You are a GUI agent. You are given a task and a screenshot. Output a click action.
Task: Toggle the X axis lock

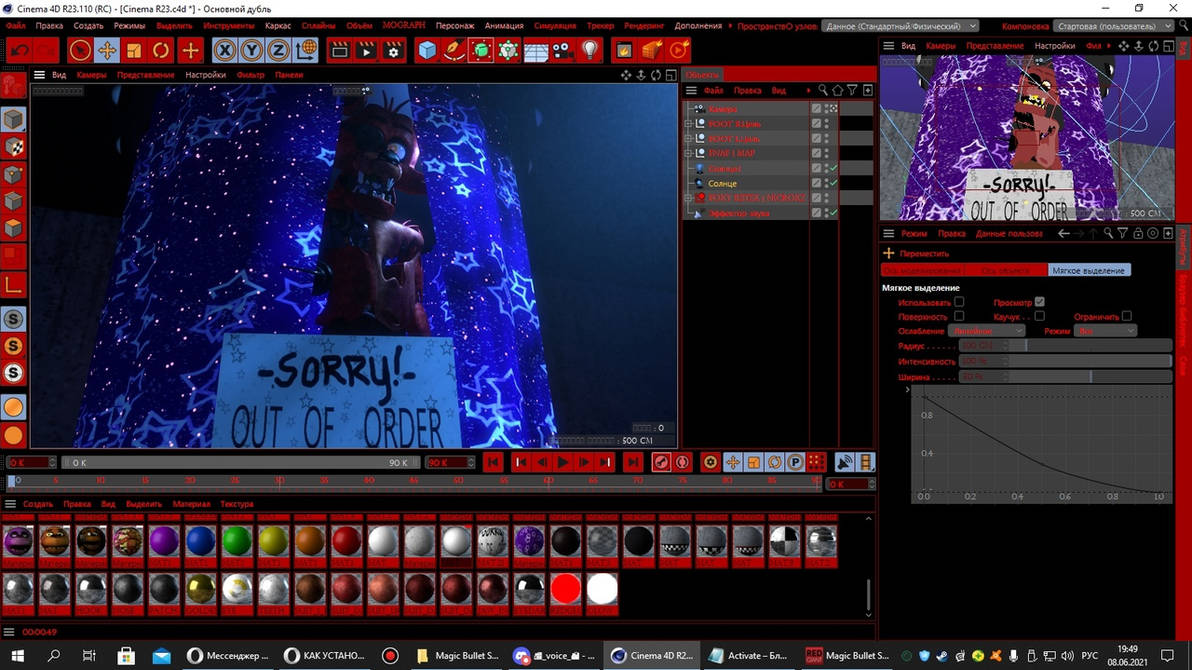click(224, 51)
